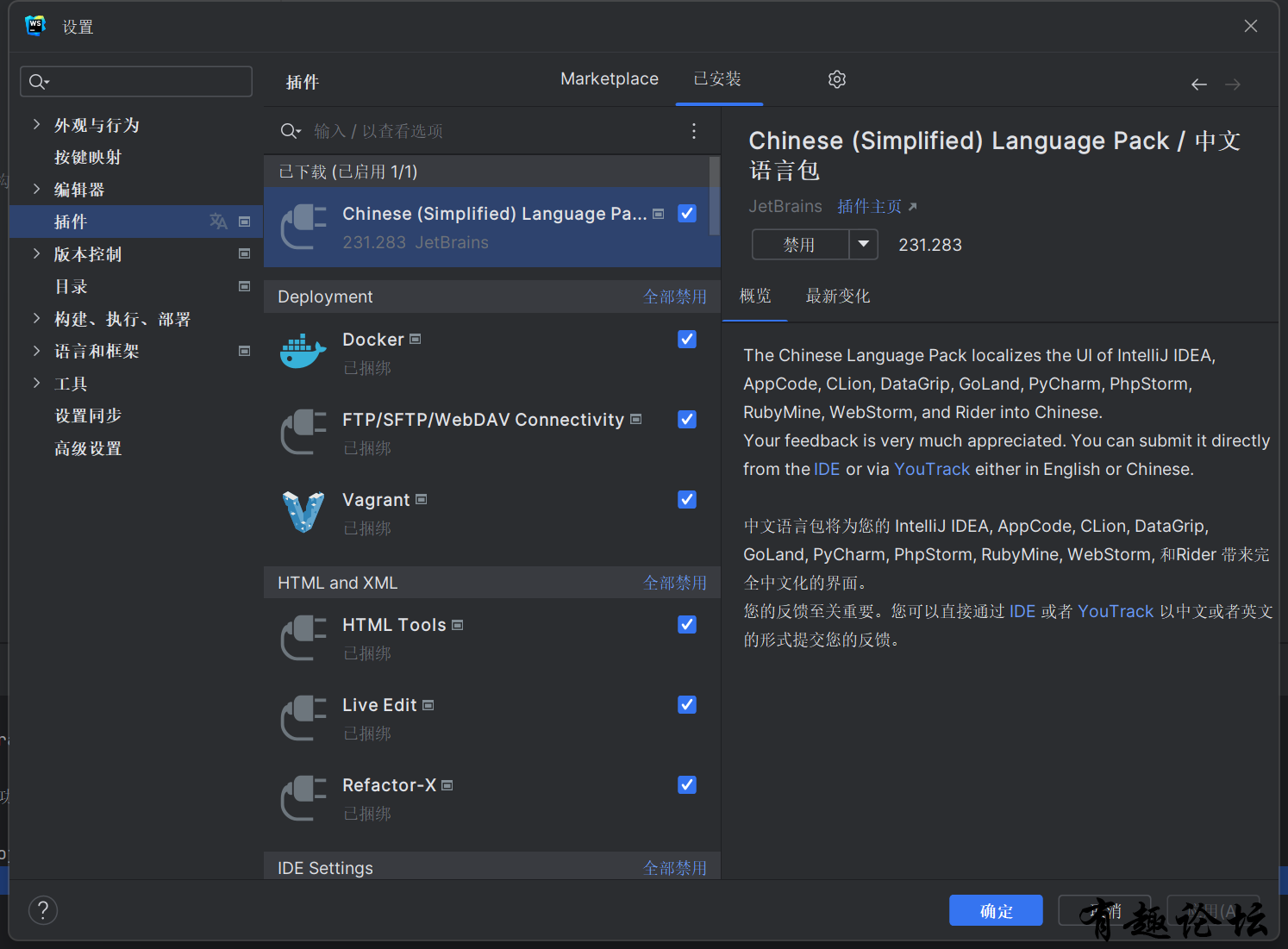Click the 禁用 button for language pack
The image size is (1288, 949).
coord(800,244)
